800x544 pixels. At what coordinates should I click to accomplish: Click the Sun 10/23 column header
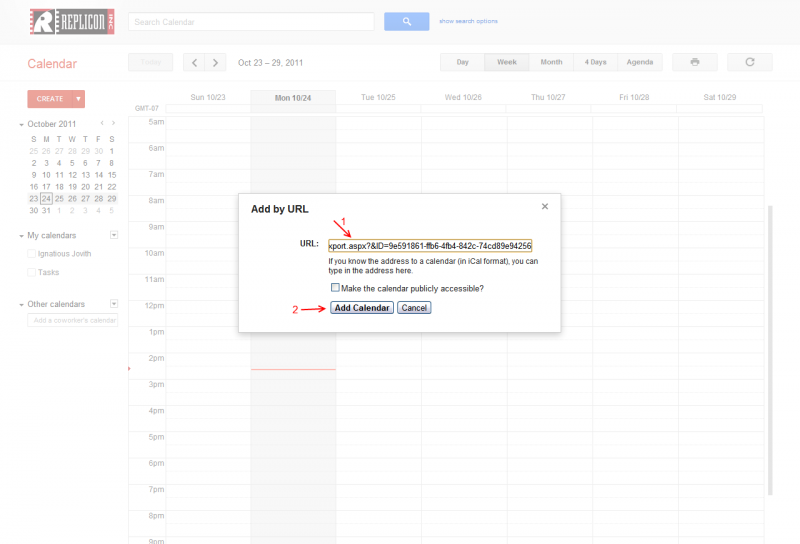point(208,97)
